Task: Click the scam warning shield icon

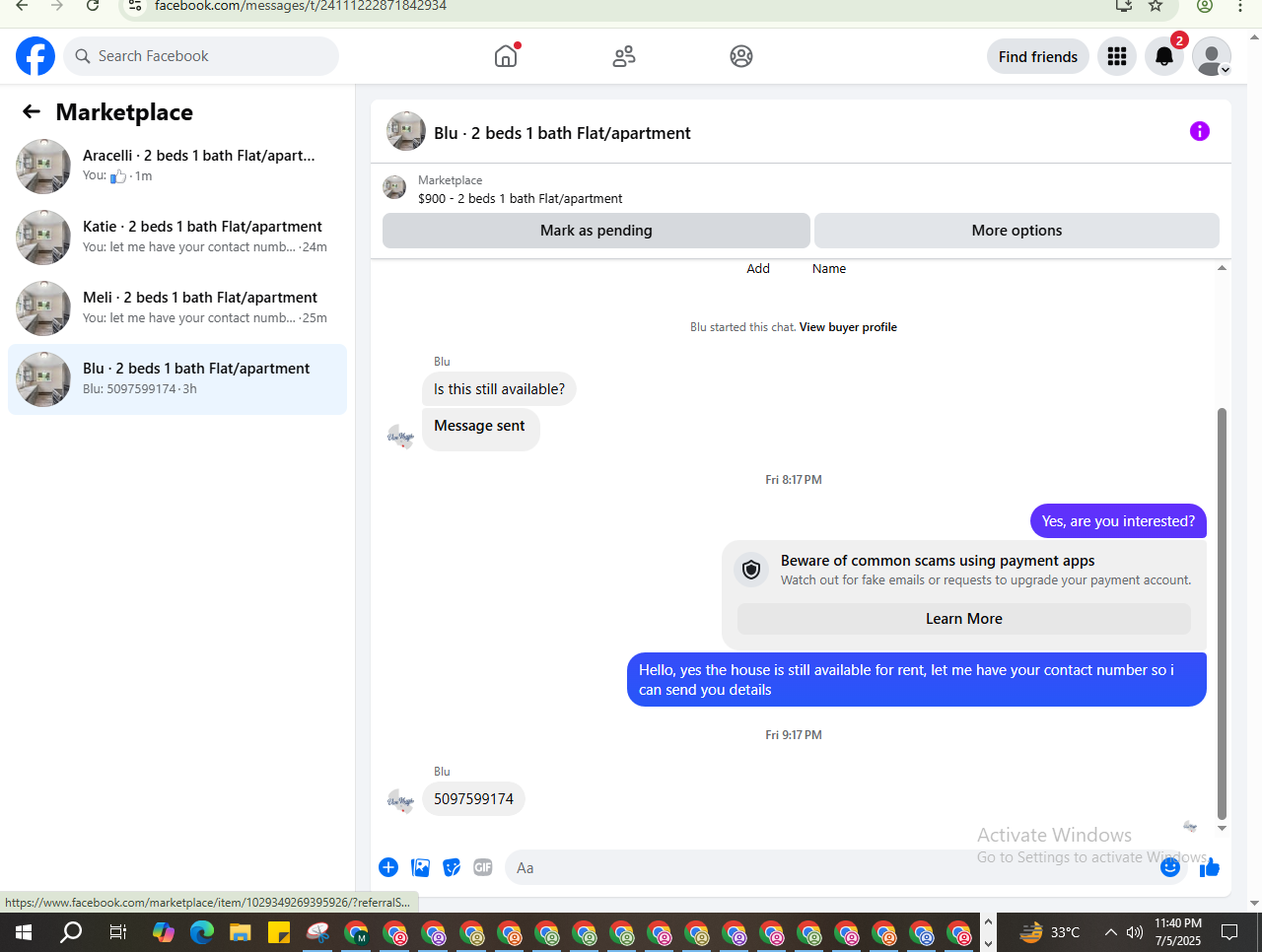Action: (751, 570)
